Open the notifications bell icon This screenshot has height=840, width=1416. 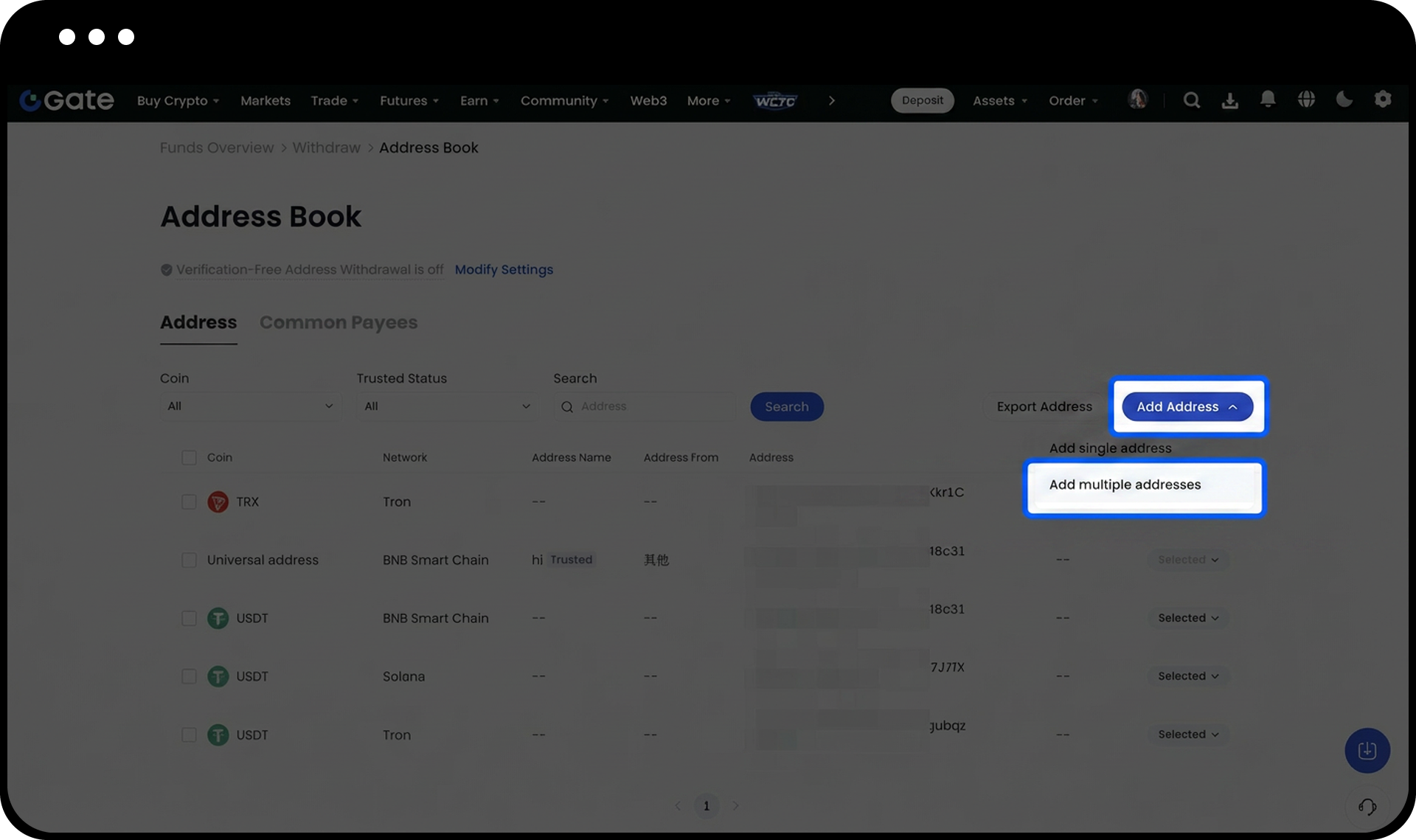1268,99
